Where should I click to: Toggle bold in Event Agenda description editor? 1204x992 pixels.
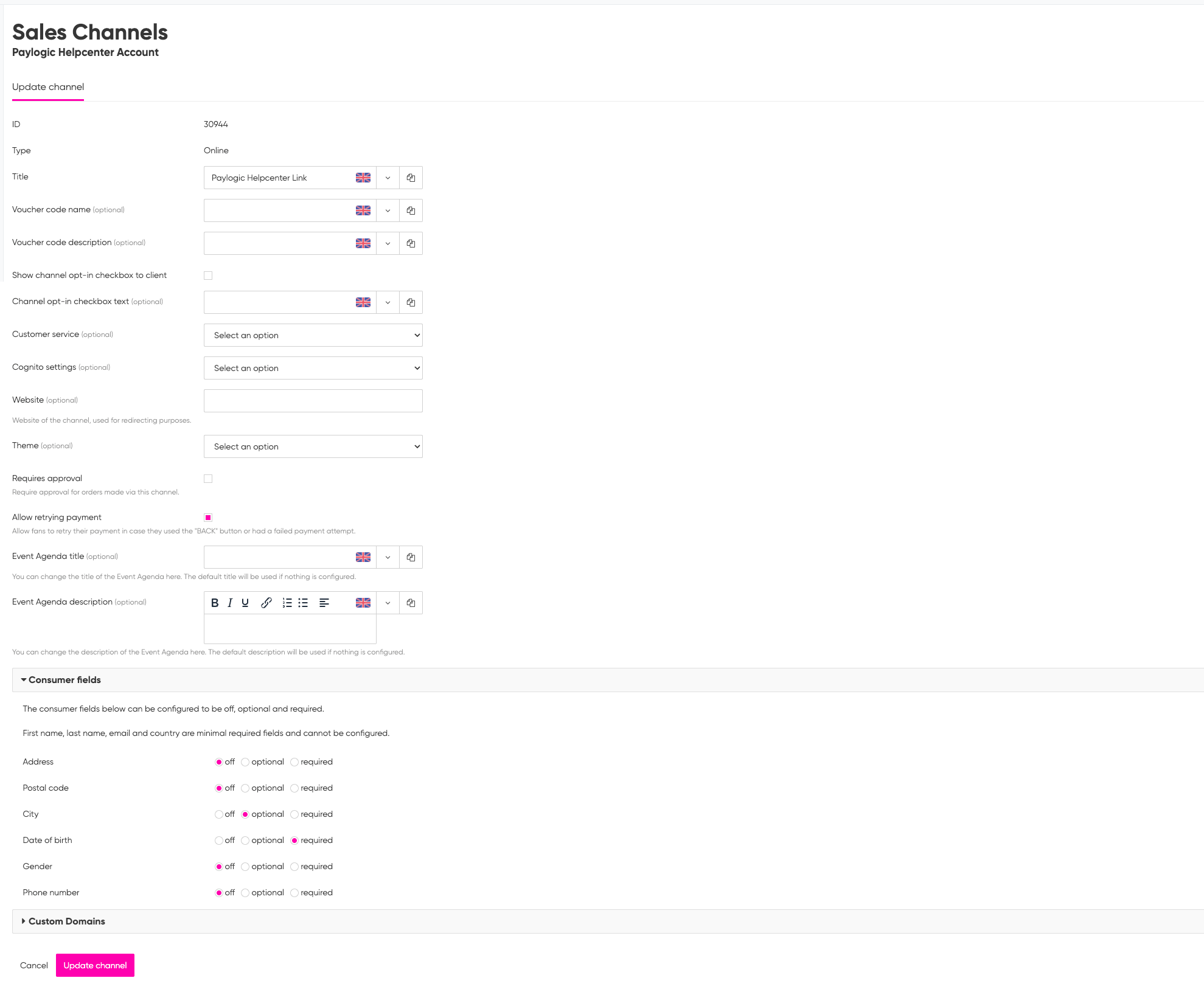point(215,603)
